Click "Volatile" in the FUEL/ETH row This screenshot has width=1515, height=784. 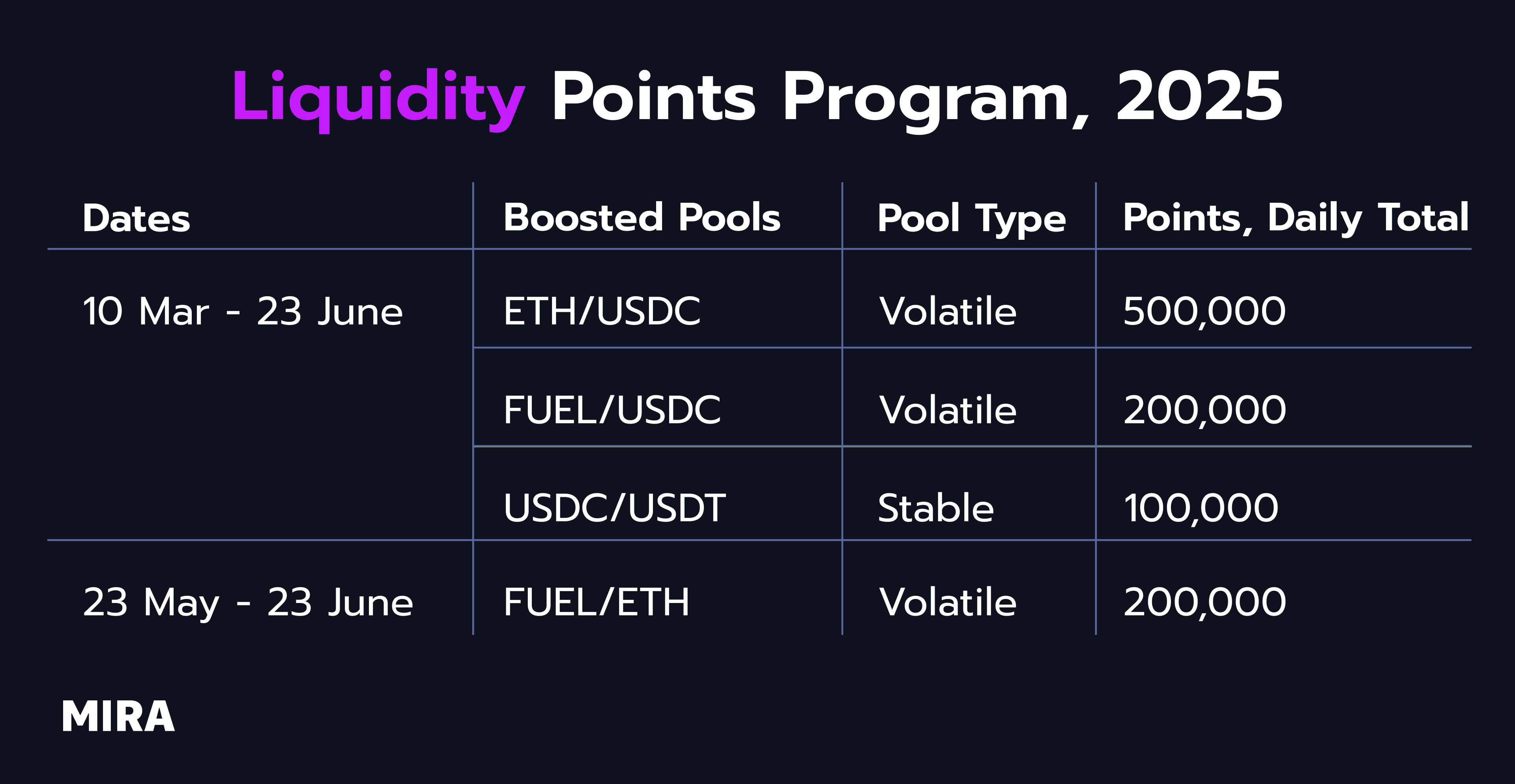click(x=947, y=603)
